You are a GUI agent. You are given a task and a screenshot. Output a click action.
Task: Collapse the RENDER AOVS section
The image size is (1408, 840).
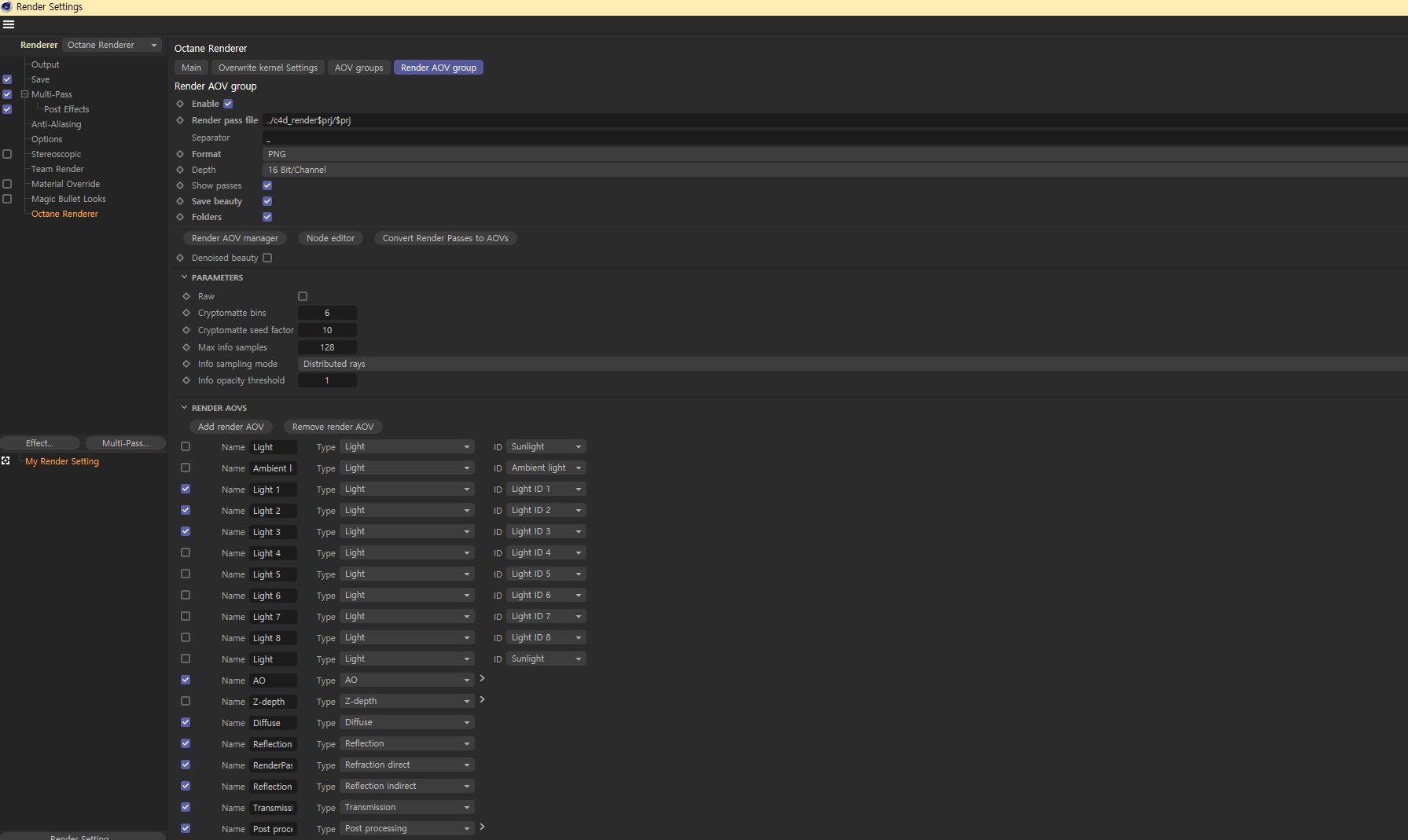point(185,408)
